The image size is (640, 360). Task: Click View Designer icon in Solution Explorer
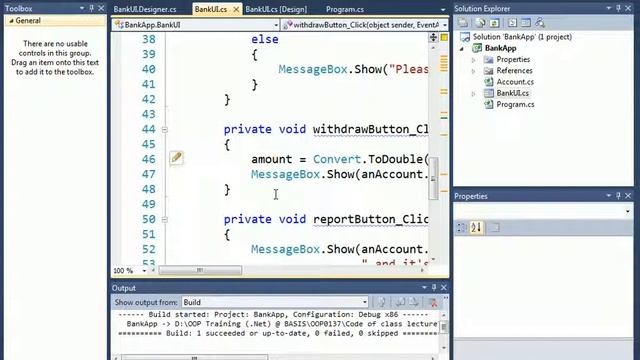(526, 23)
